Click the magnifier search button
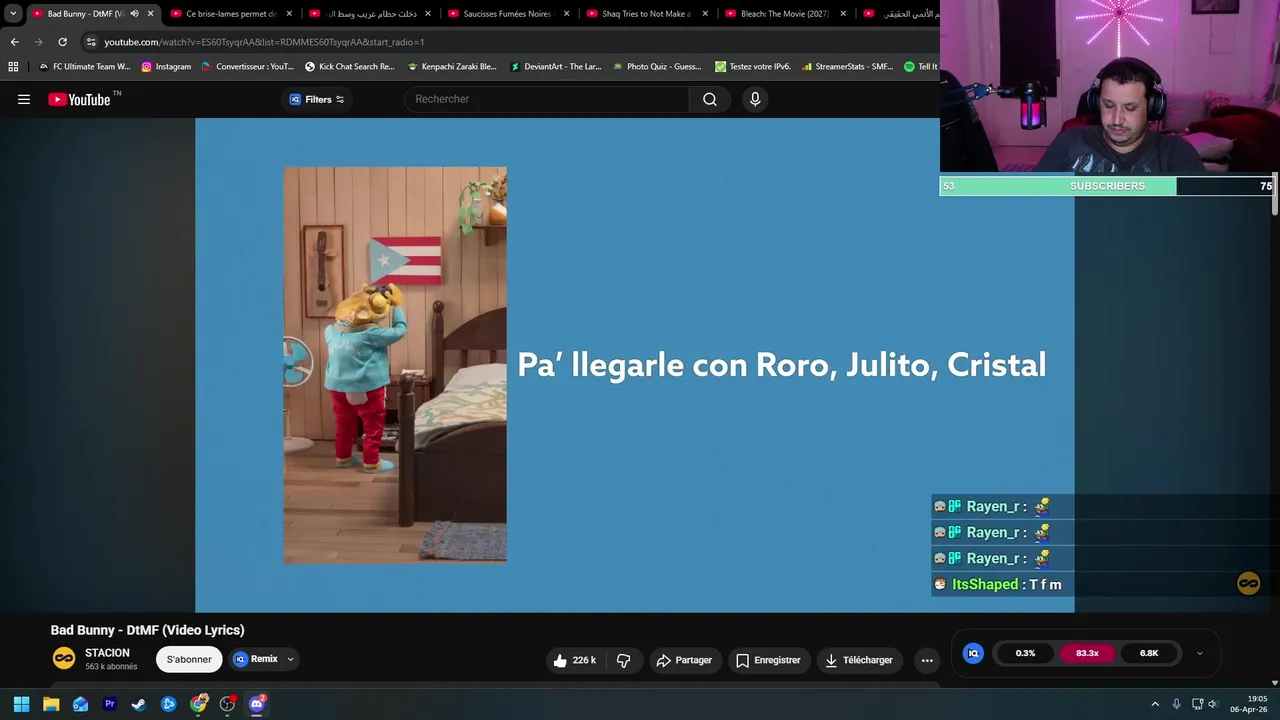 (x=710, y=99)
